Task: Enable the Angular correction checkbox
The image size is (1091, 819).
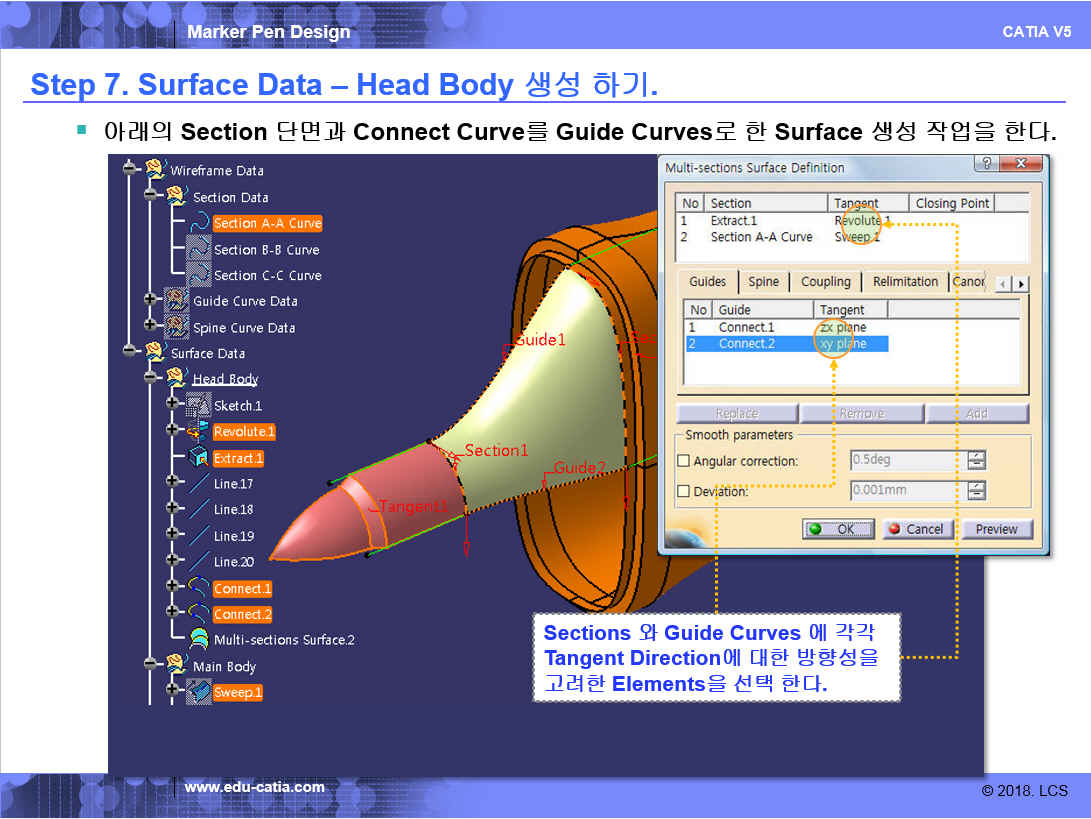Action: (684, 461)
